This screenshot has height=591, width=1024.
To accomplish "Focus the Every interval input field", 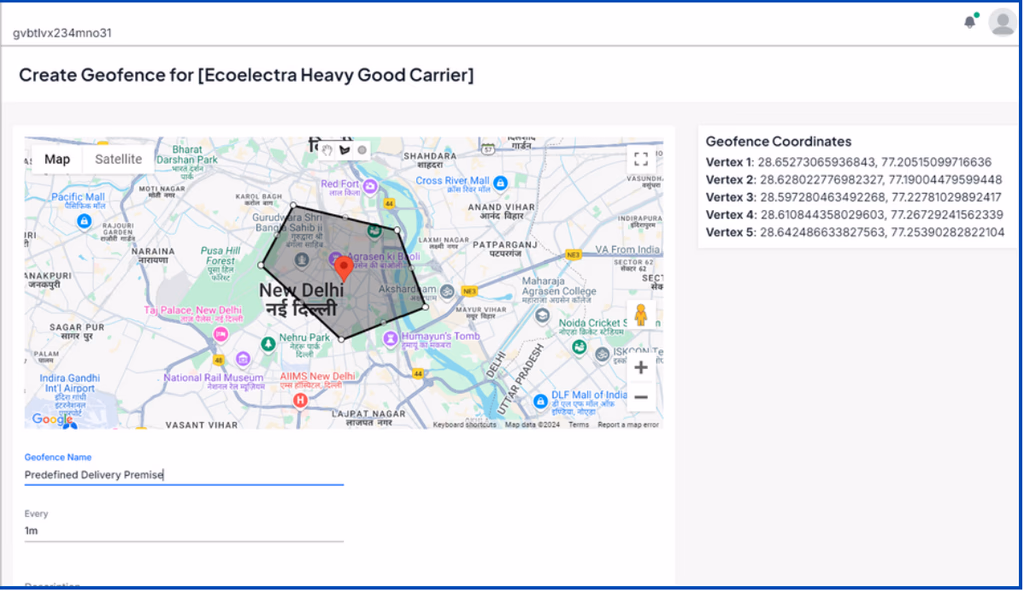I will [184, 531].
